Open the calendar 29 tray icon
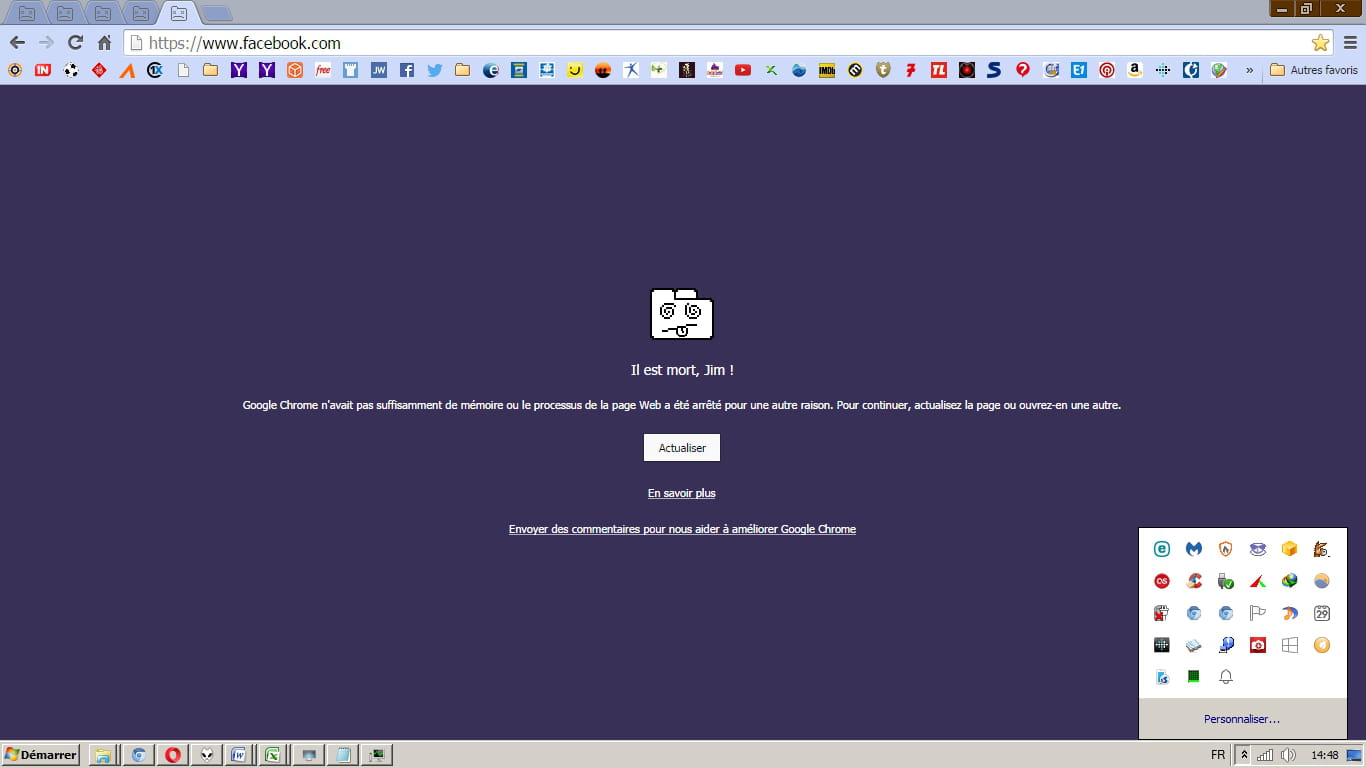 point(1322,613)
